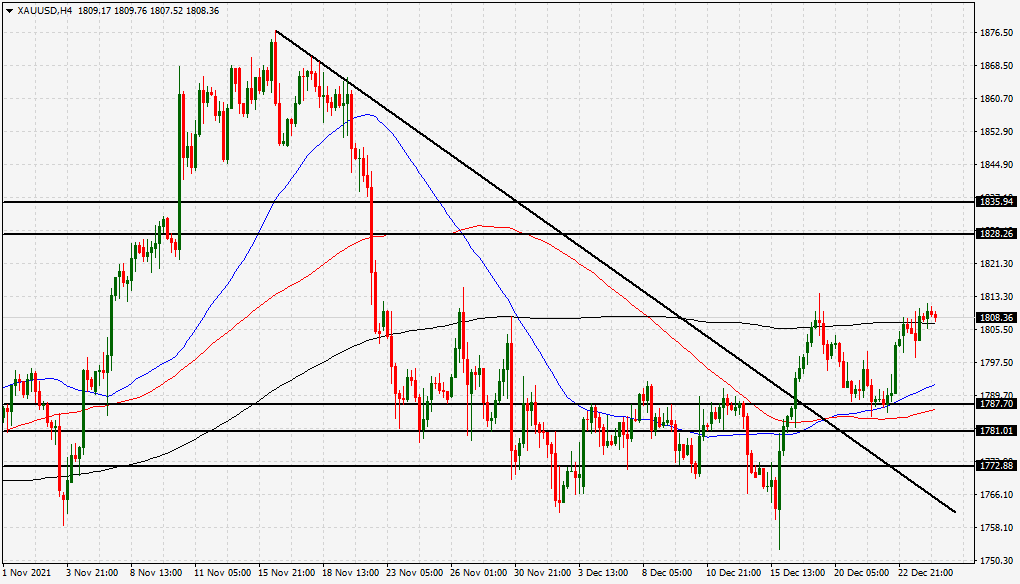Click the 20 Dec 05:00 time label

point(861,573)
